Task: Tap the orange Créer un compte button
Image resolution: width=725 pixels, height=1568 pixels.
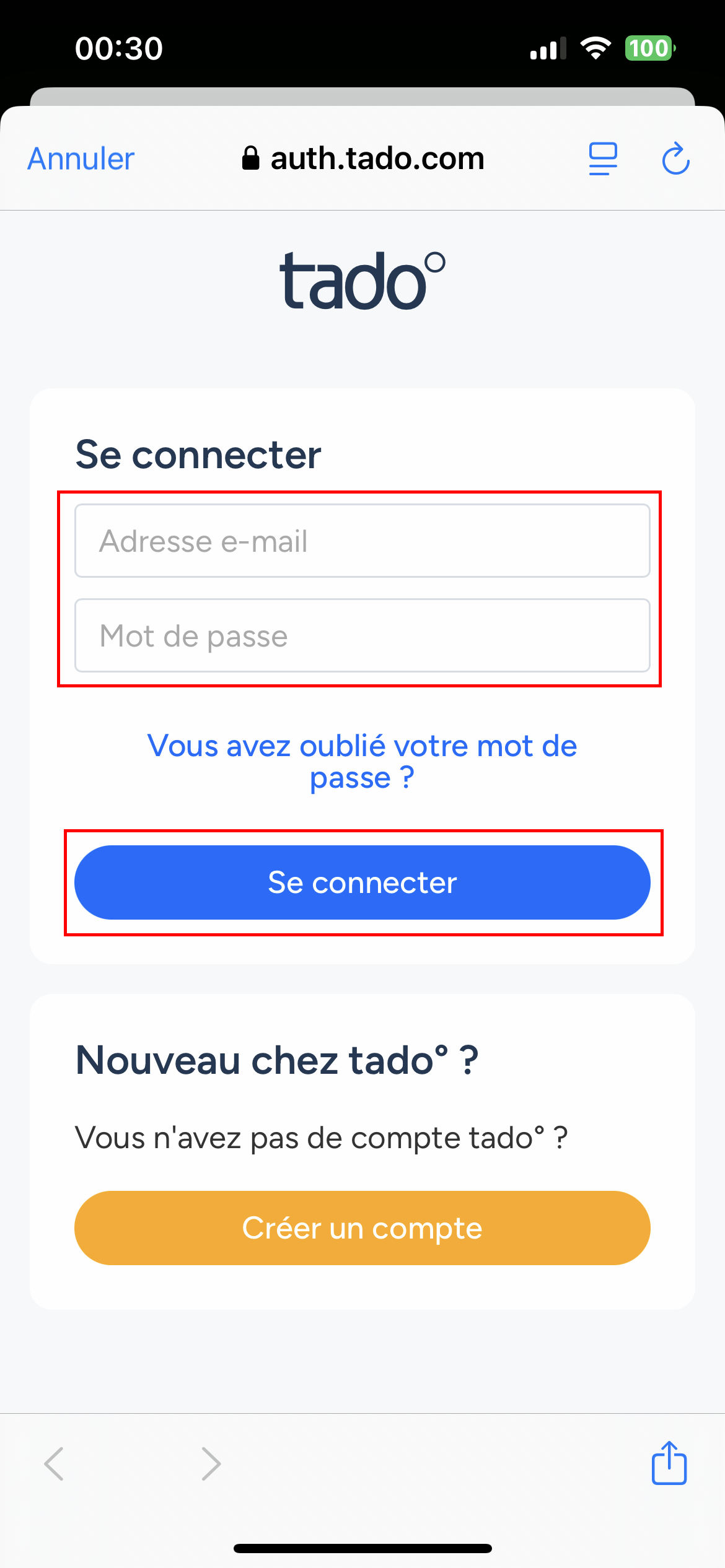Action: pyautogui.click(x=362, y=1228)
